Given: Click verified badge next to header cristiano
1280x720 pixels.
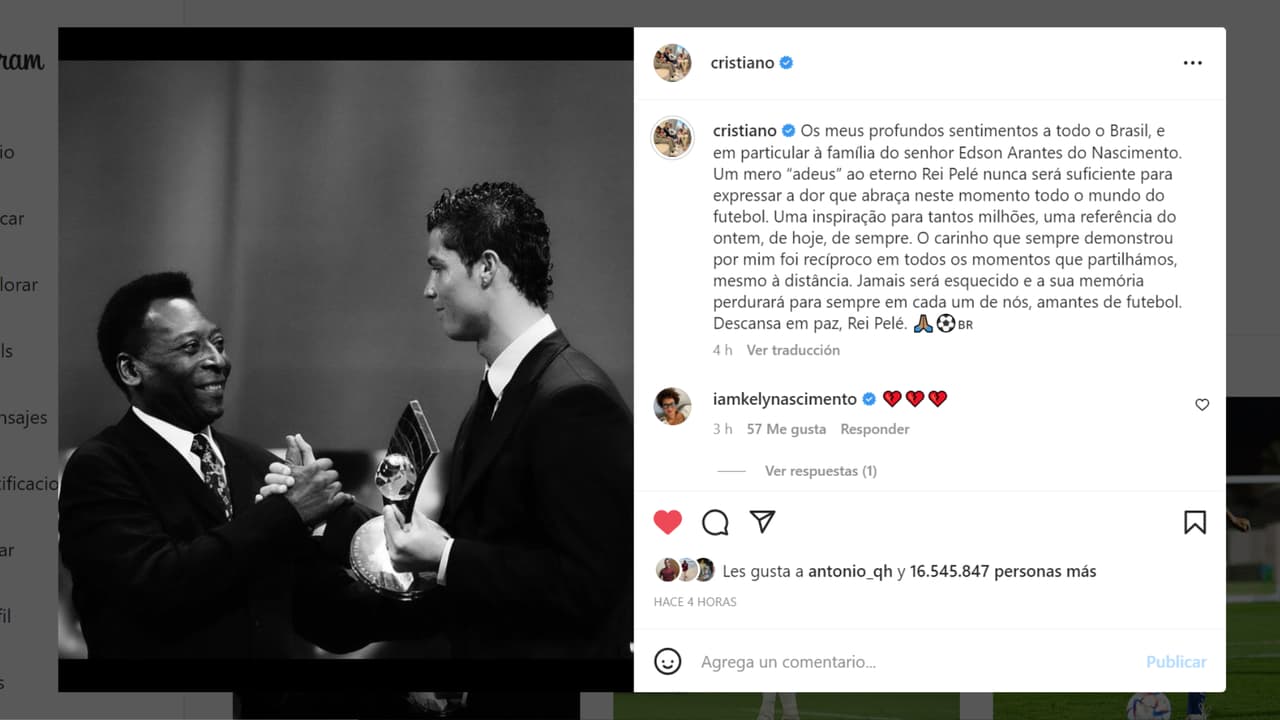Looking at the screenshot, I should point(786,63).
